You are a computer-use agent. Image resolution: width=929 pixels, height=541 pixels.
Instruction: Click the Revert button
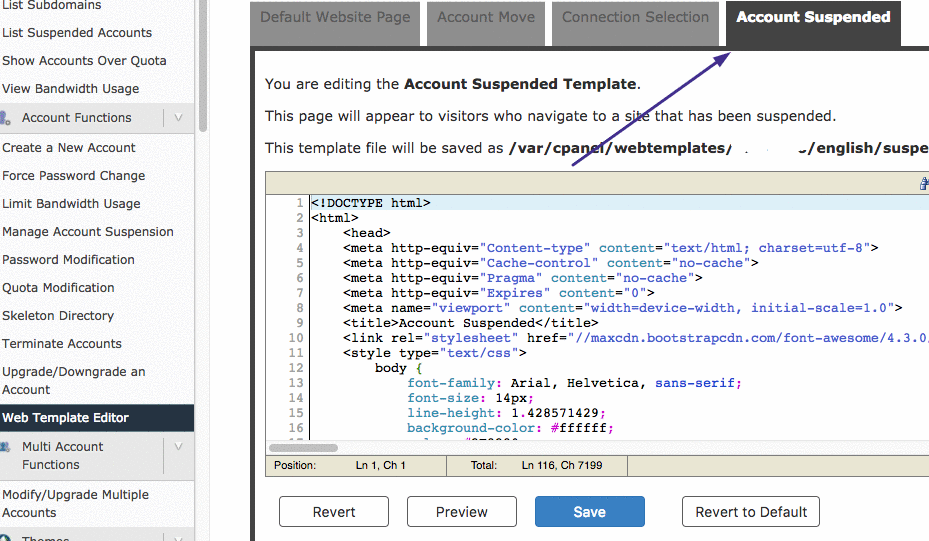334,512
